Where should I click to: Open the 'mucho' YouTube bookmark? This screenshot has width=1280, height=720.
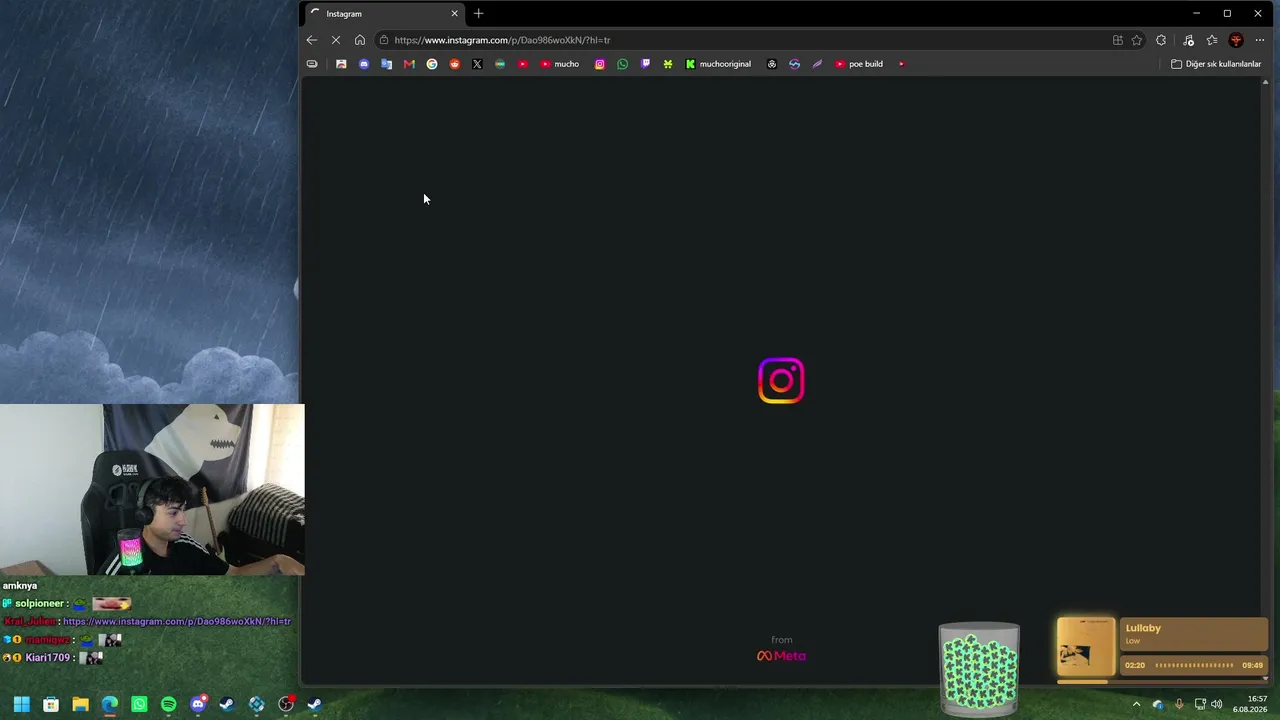560,64
